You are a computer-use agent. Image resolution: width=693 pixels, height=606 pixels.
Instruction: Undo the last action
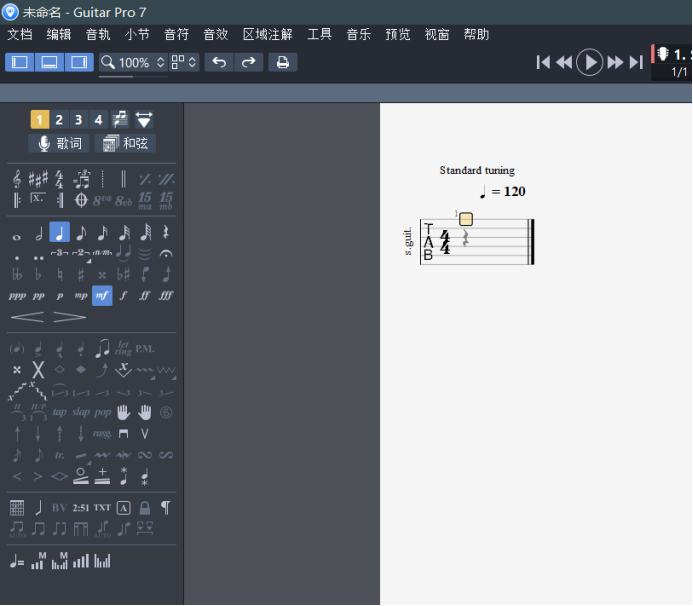[219, 62]
